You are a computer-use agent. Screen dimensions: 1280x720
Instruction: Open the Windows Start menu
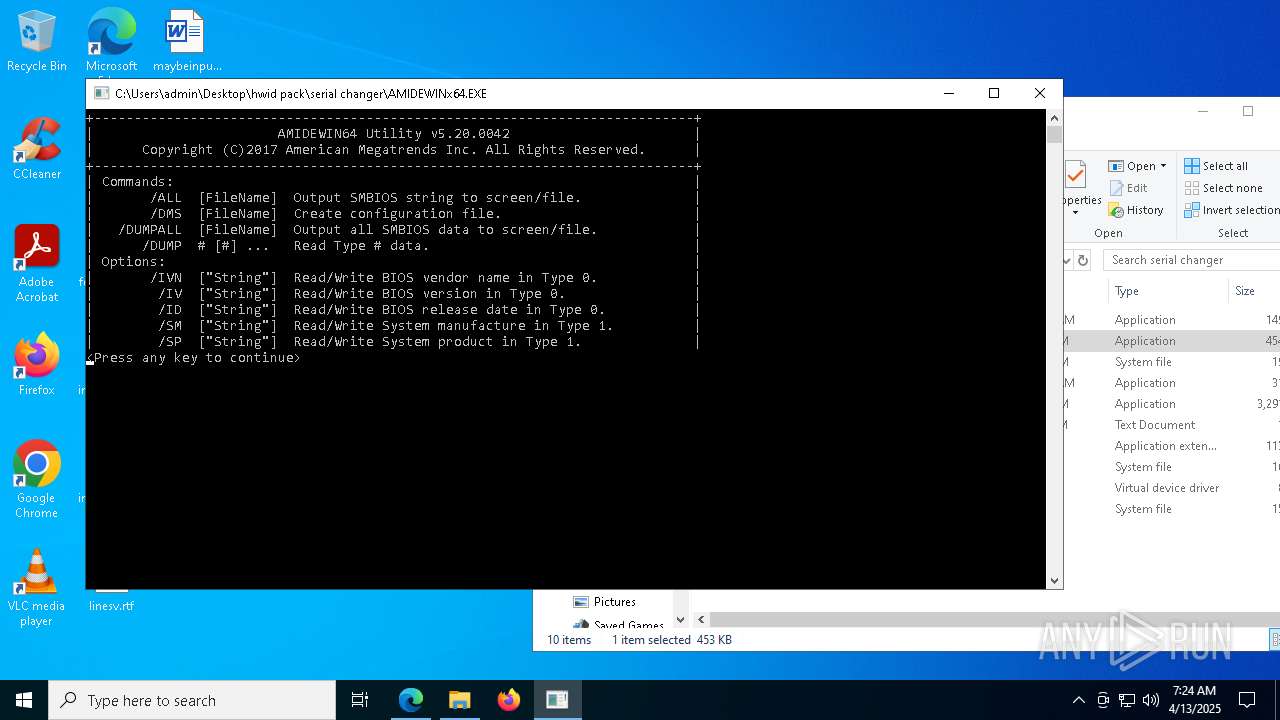pyautogui.click(x=24, y=700)
